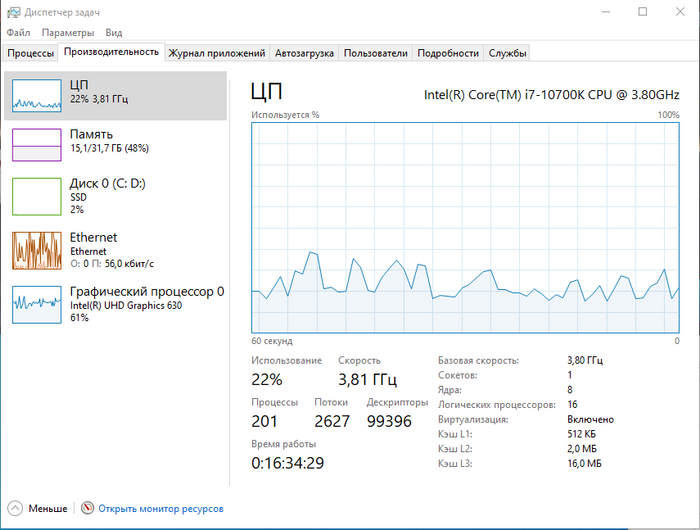Click the main CPU usage graph

[465, 228]
